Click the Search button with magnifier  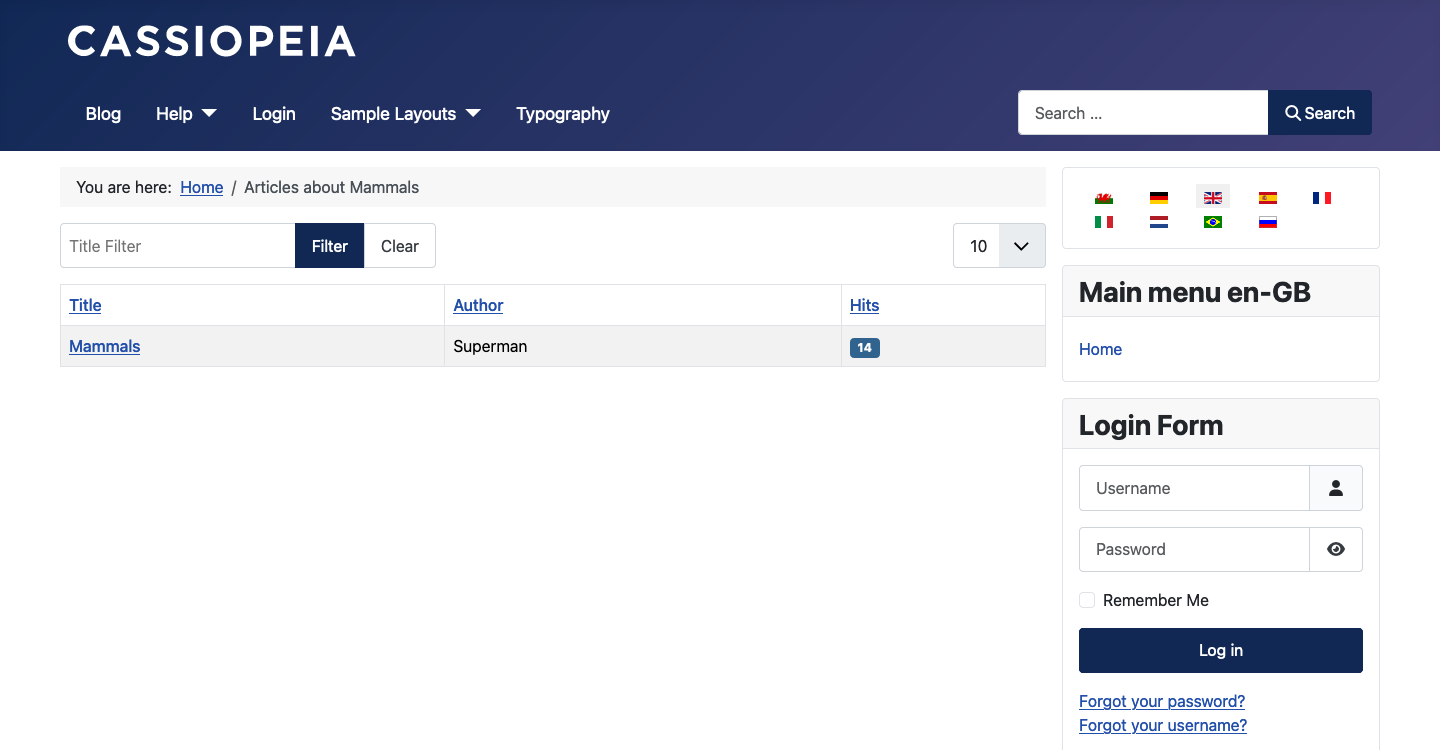coord(1320,113)
